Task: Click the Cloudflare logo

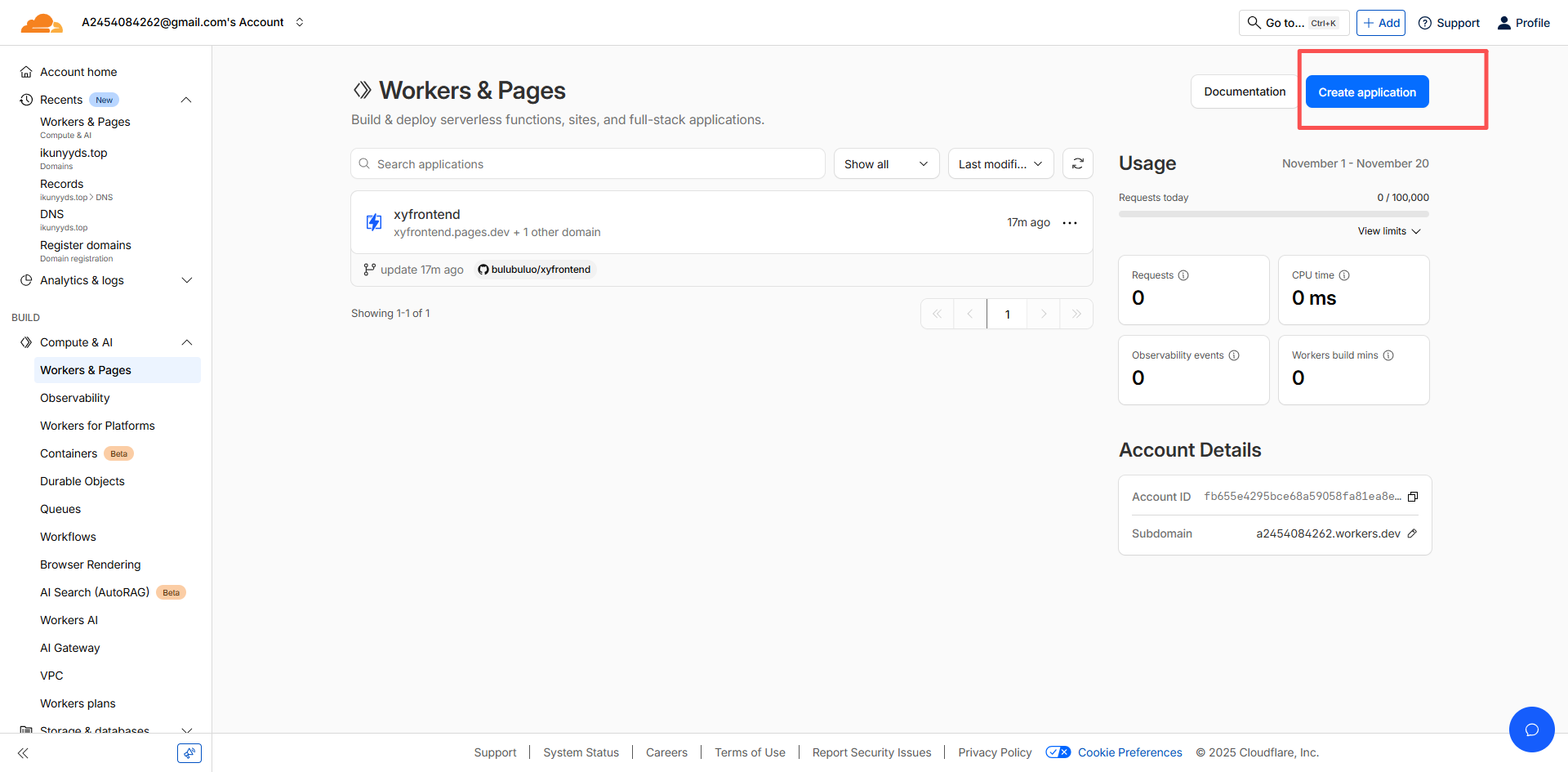Action: tap(41, 23)
